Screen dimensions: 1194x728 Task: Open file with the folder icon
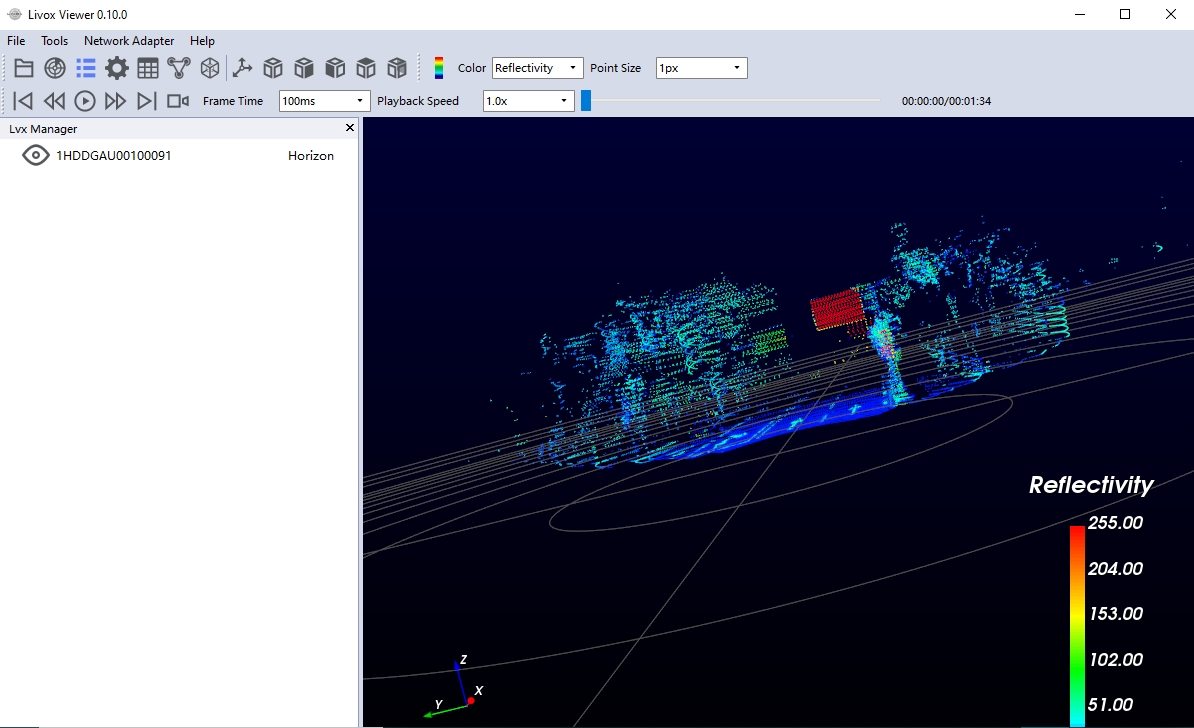coord(24,68)
